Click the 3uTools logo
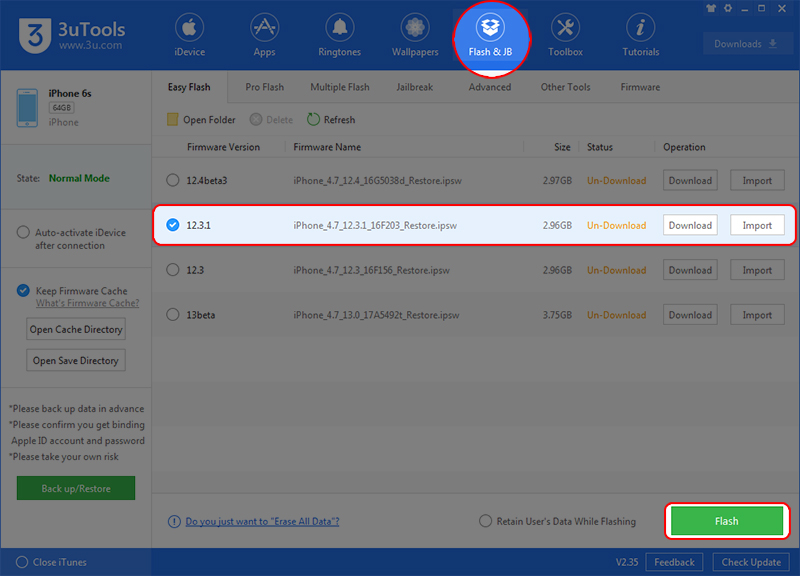The height and width of the screenshot is (576, 800). [x=72, y=35]
